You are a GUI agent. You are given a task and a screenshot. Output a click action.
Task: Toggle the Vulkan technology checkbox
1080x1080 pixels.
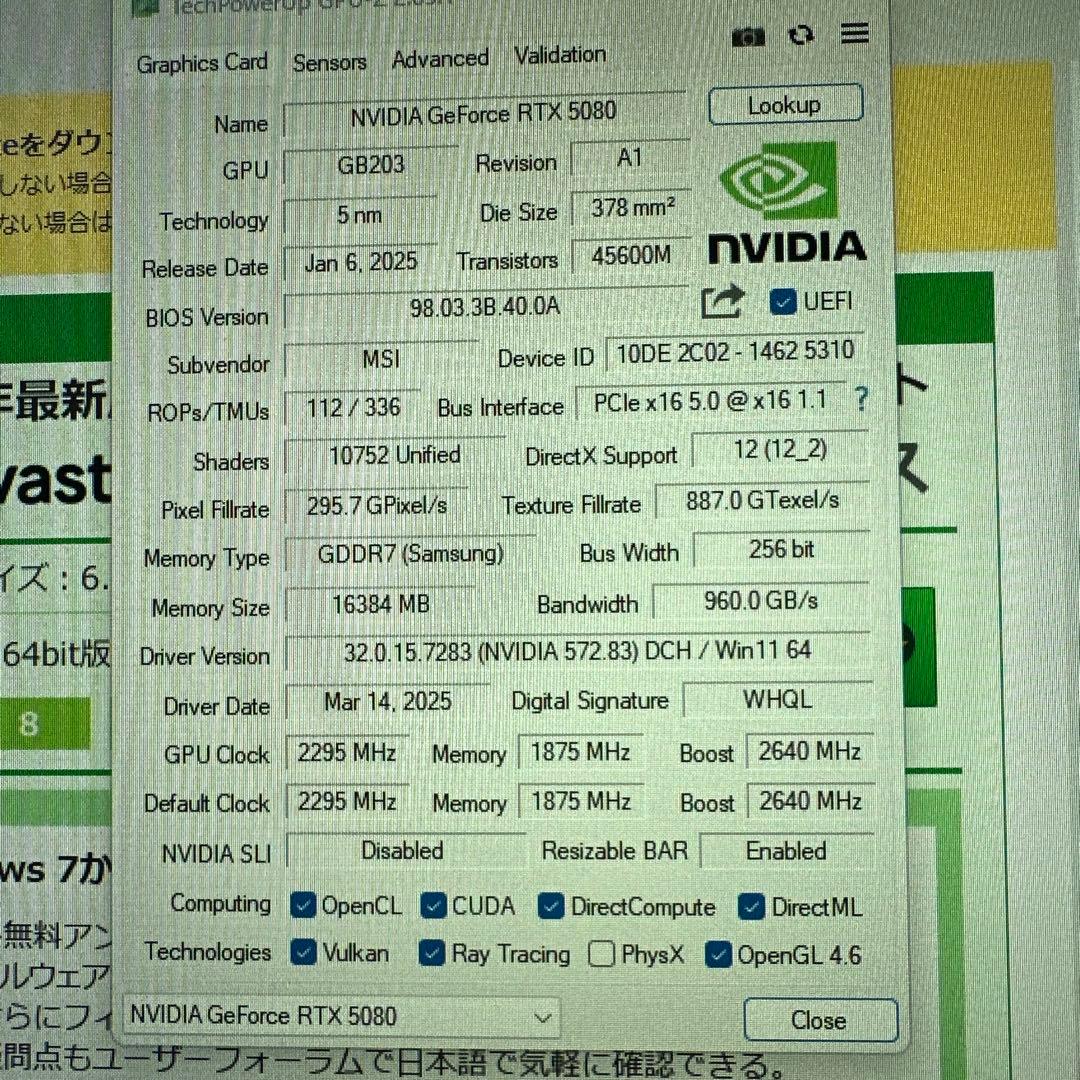click(x=303, y=953)
